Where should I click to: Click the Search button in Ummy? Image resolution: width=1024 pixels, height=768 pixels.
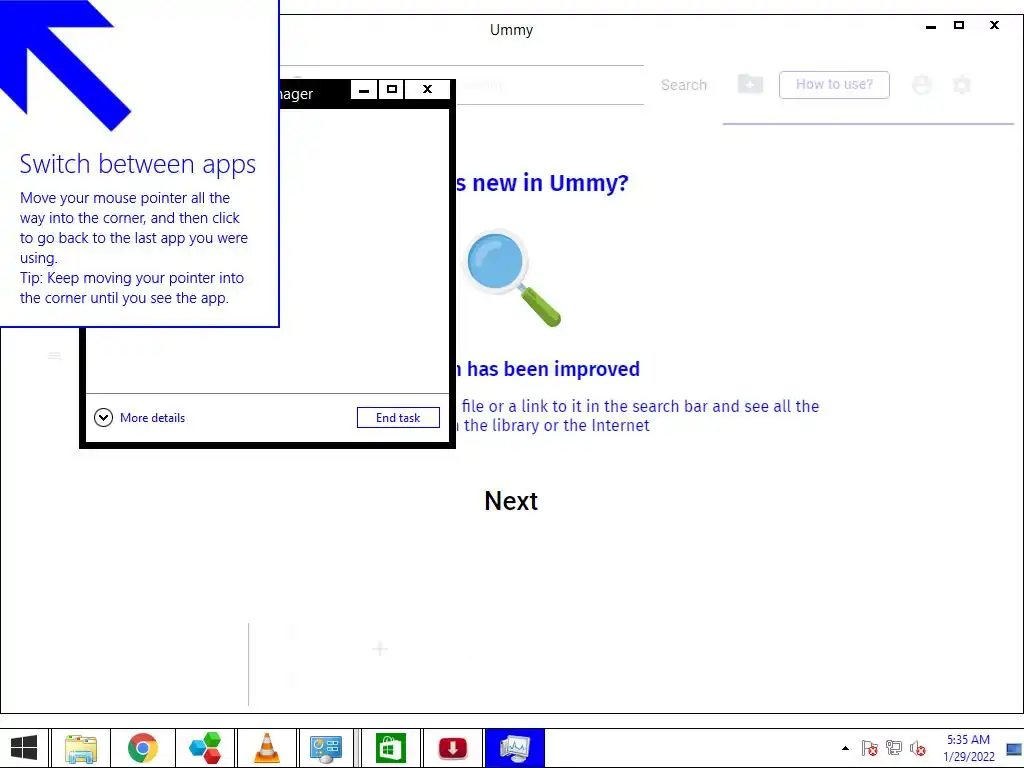pyautogui.click(x=683, y=85)
